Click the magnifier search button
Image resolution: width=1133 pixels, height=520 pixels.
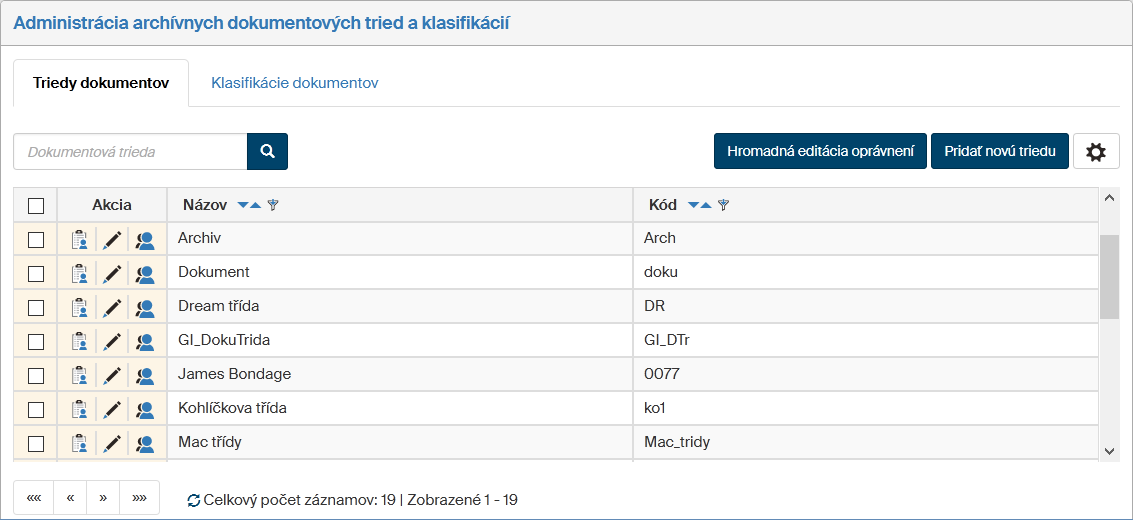tap(267, 152)
